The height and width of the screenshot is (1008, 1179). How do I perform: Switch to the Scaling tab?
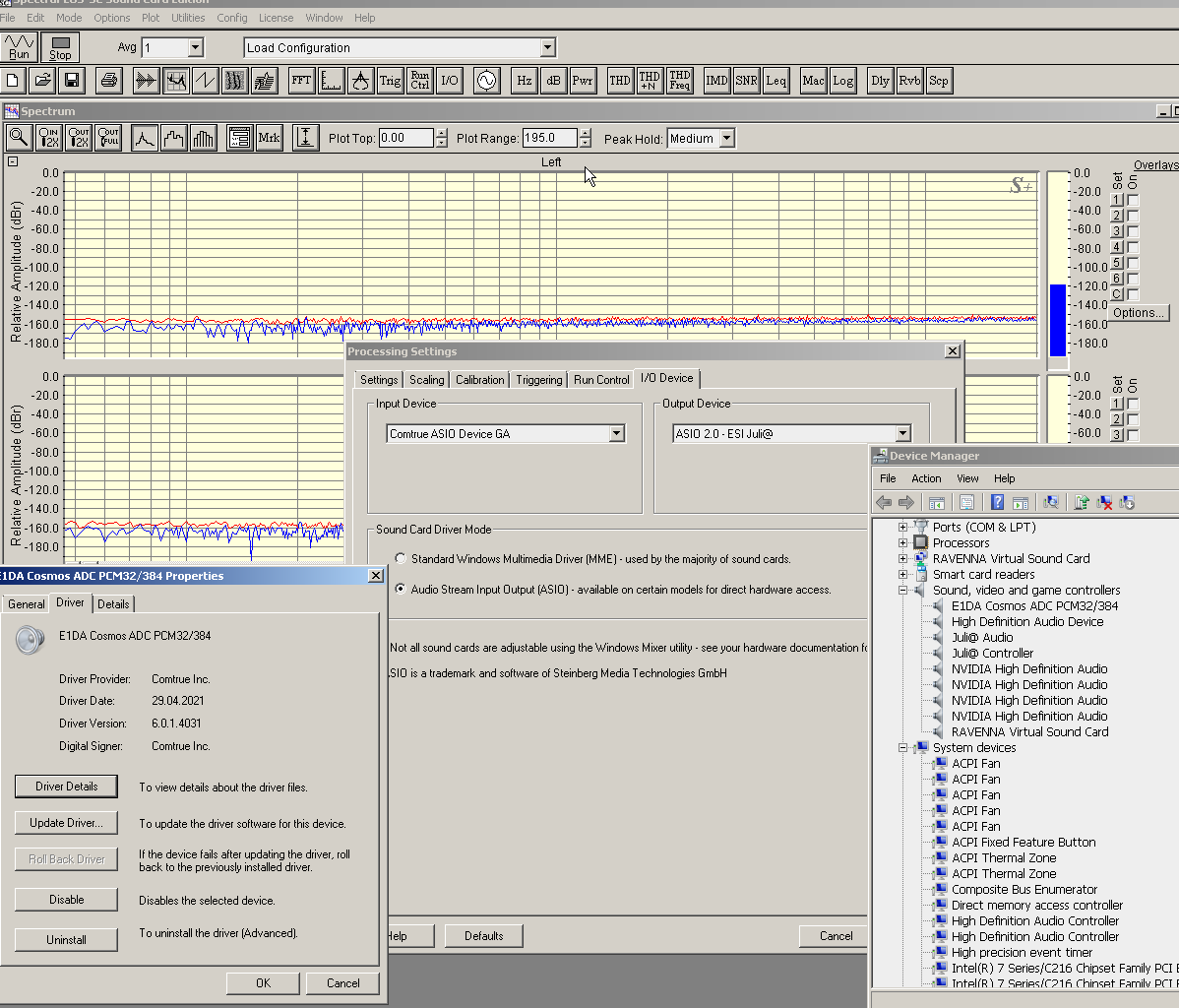426,380
